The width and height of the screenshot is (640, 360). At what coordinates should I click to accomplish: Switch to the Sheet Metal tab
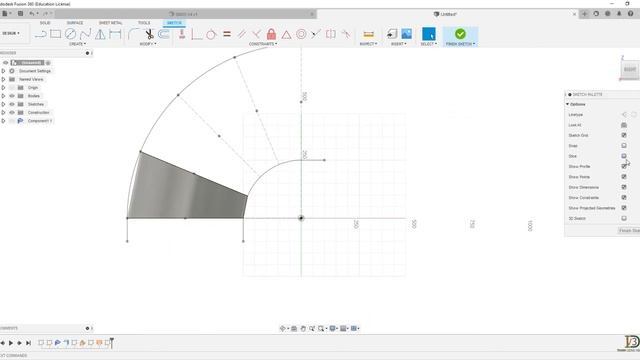click(x=110, y=23)
